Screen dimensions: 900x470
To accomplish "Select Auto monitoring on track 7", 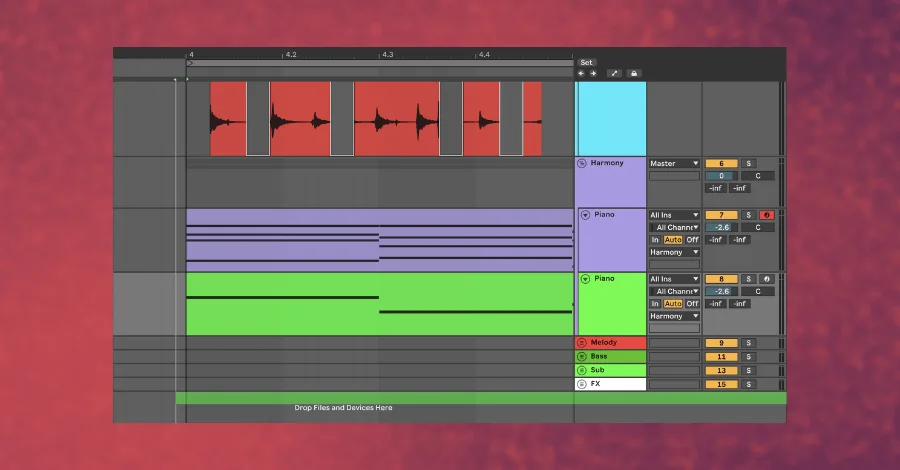I will click(673, 240).
